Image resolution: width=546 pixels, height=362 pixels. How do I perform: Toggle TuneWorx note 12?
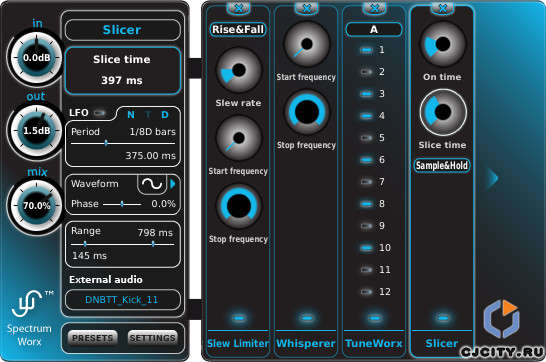pos(366,292)
